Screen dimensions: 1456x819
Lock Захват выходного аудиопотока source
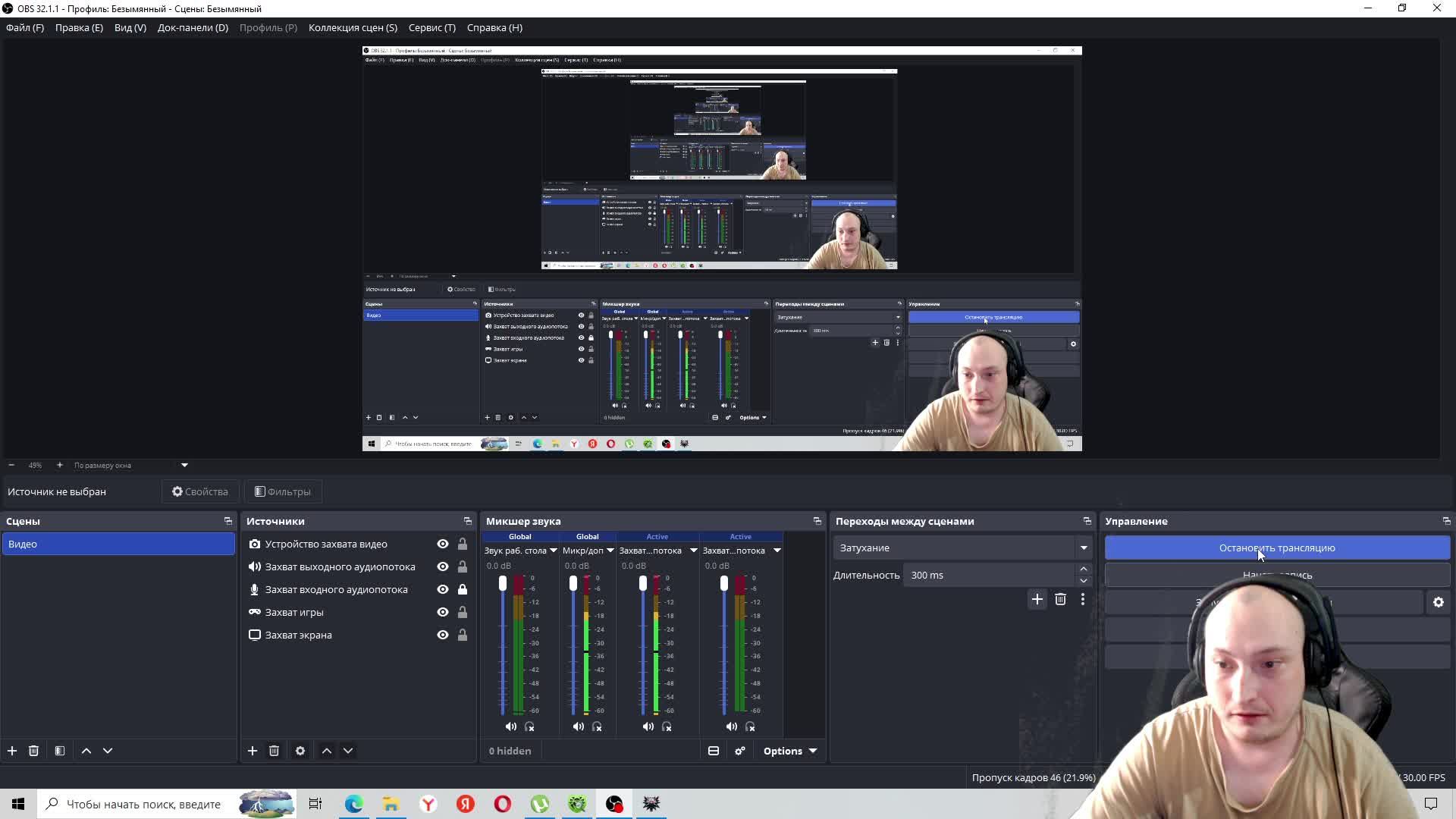[463, 566]
